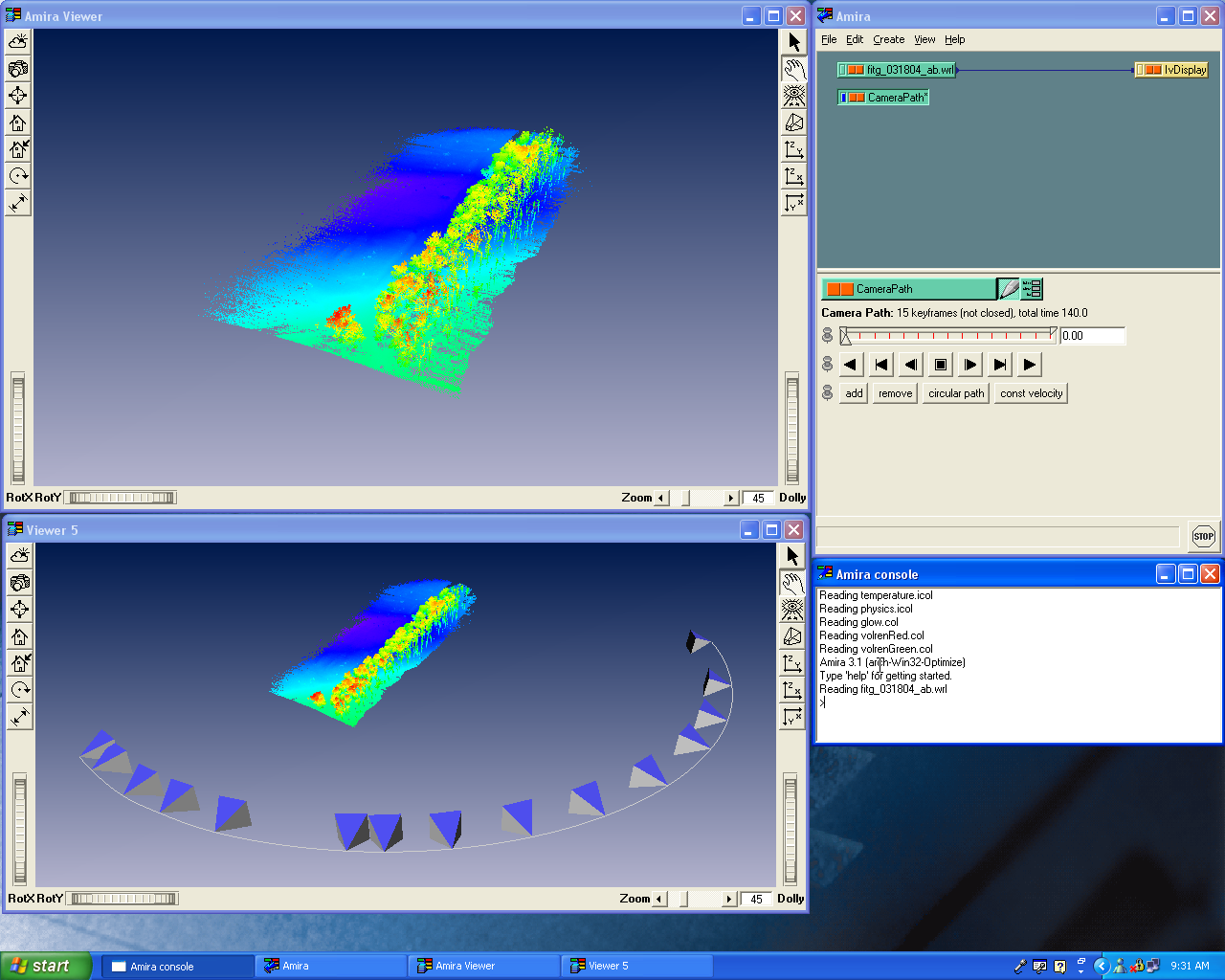Open the fitg_031804_ab.wrl module's port menu
Screen dimensions: 1225x980
pos(842,70)
